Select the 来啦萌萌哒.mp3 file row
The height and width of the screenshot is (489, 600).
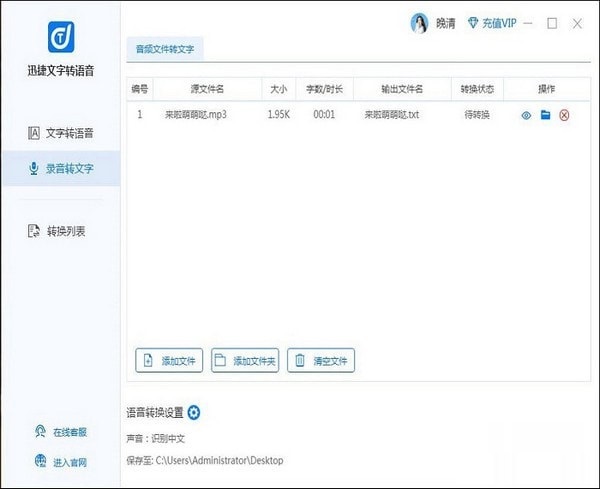196,115
